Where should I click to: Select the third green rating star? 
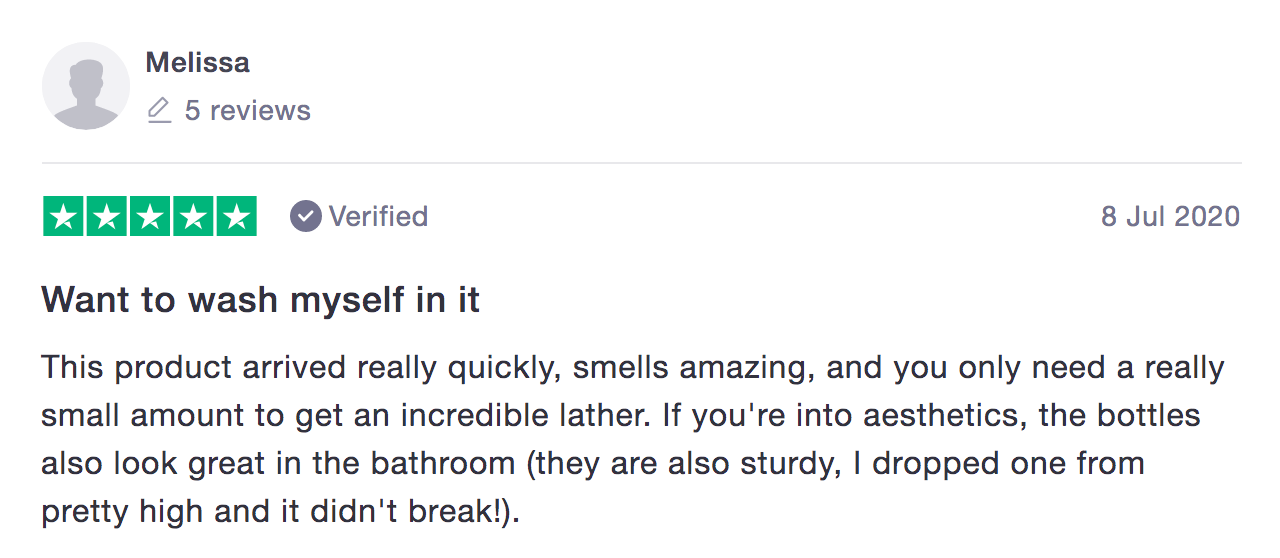(x=150, y=217)
